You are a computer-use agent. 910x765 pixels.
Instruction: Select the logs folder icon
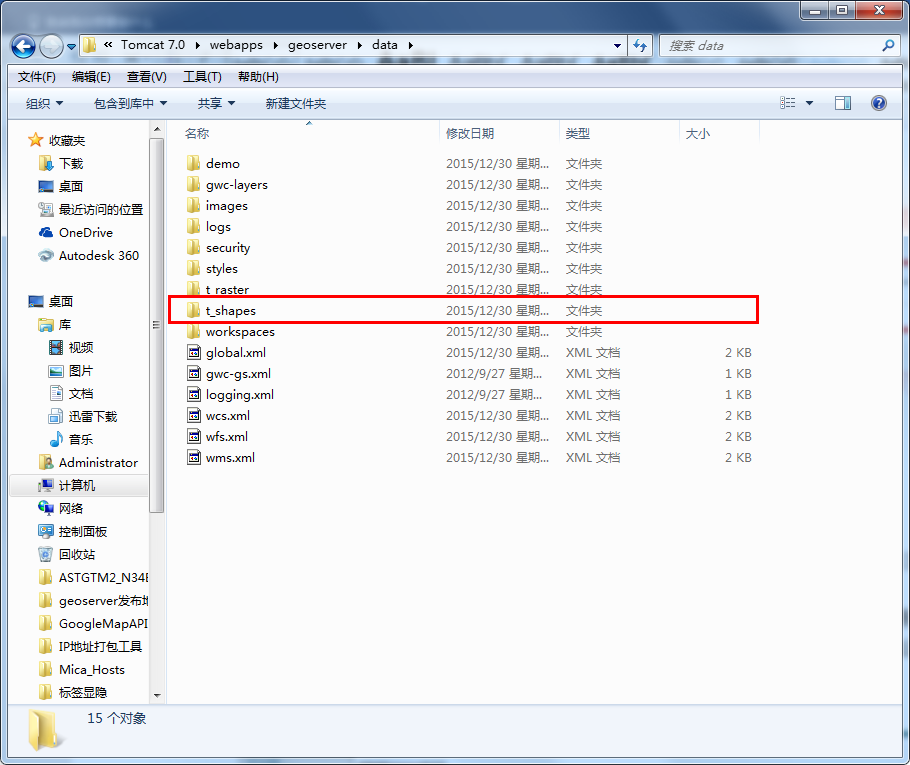pyautogui.click(x=194, y=226)
